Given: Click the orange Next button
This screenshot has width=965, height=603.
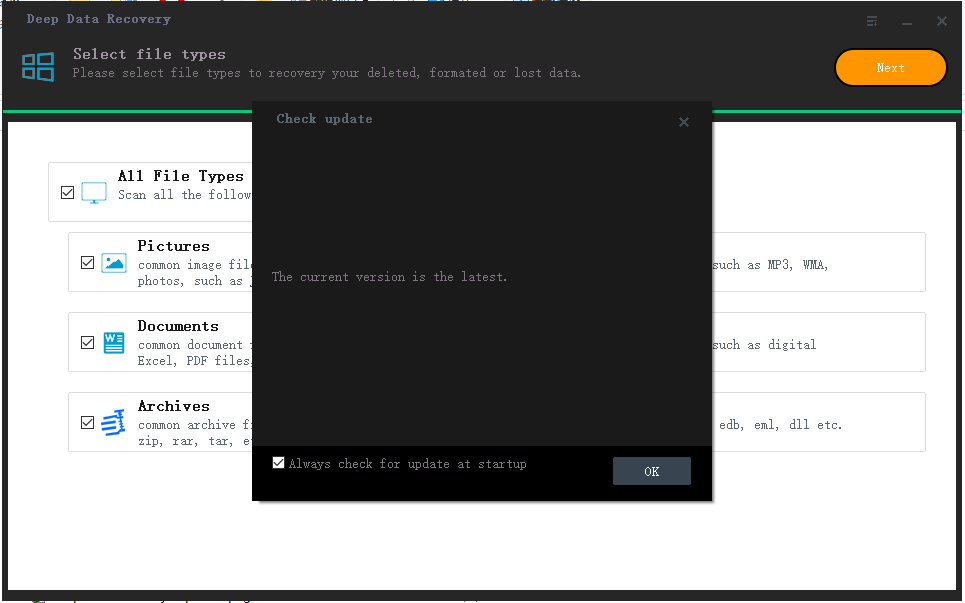Looking at the screenshot, I should pyautogui.click(x=890, y=68).
